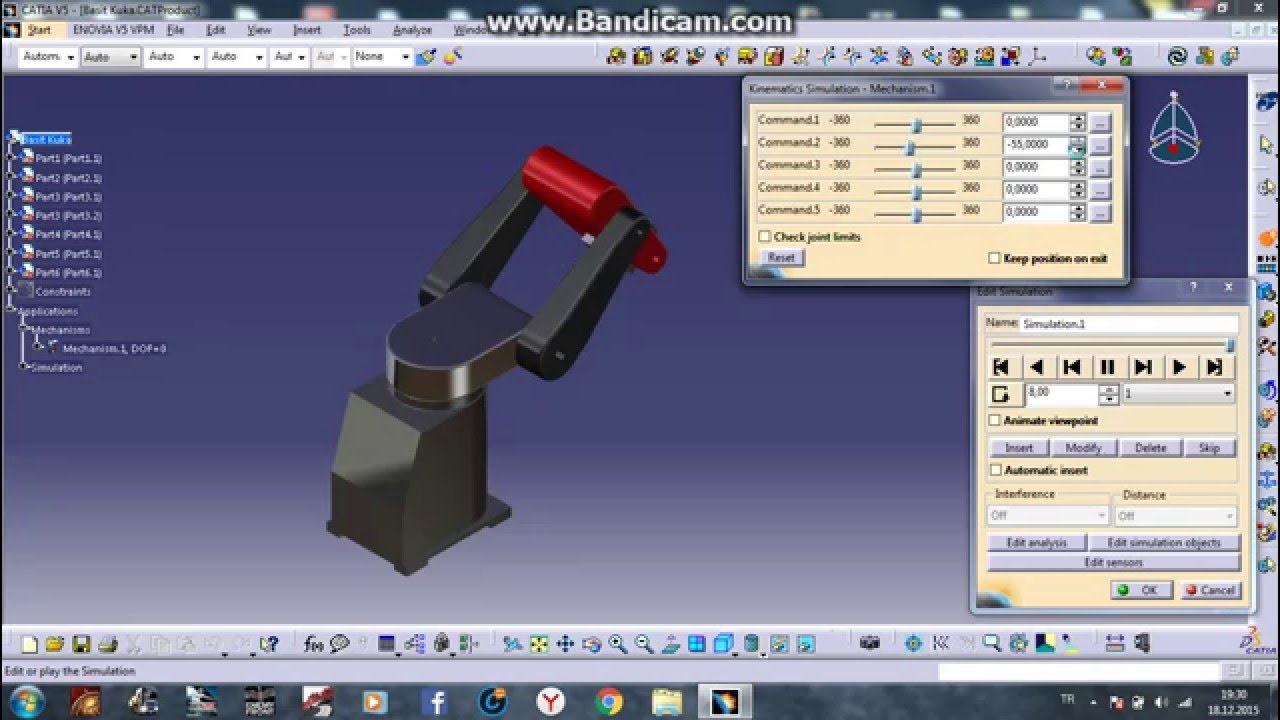Open the Analyze menu

point(412,30)
